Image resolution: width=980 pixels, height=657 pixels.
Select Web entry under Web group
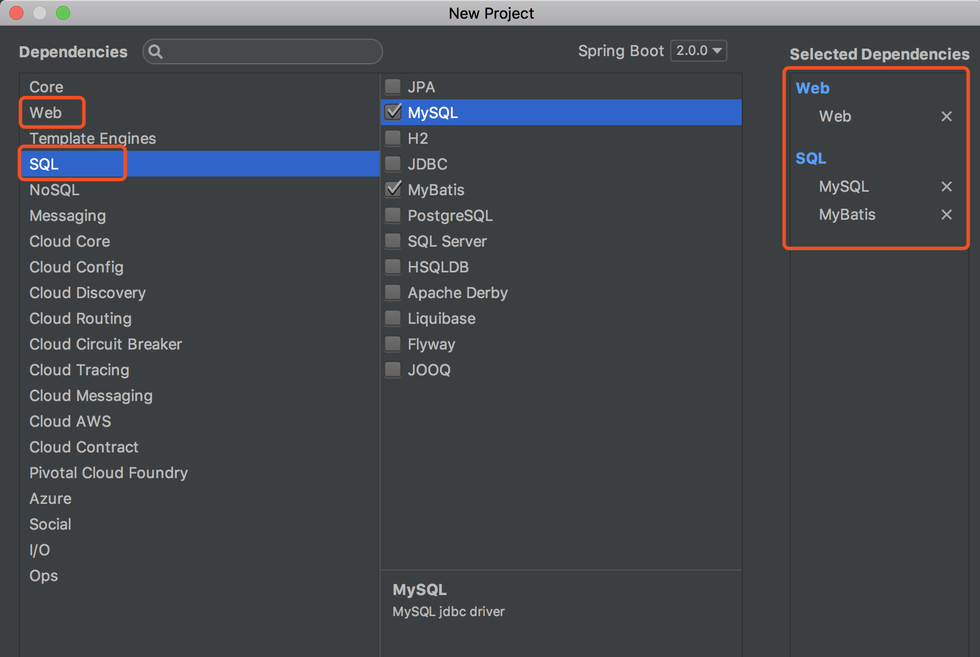(x=835, y=116)
